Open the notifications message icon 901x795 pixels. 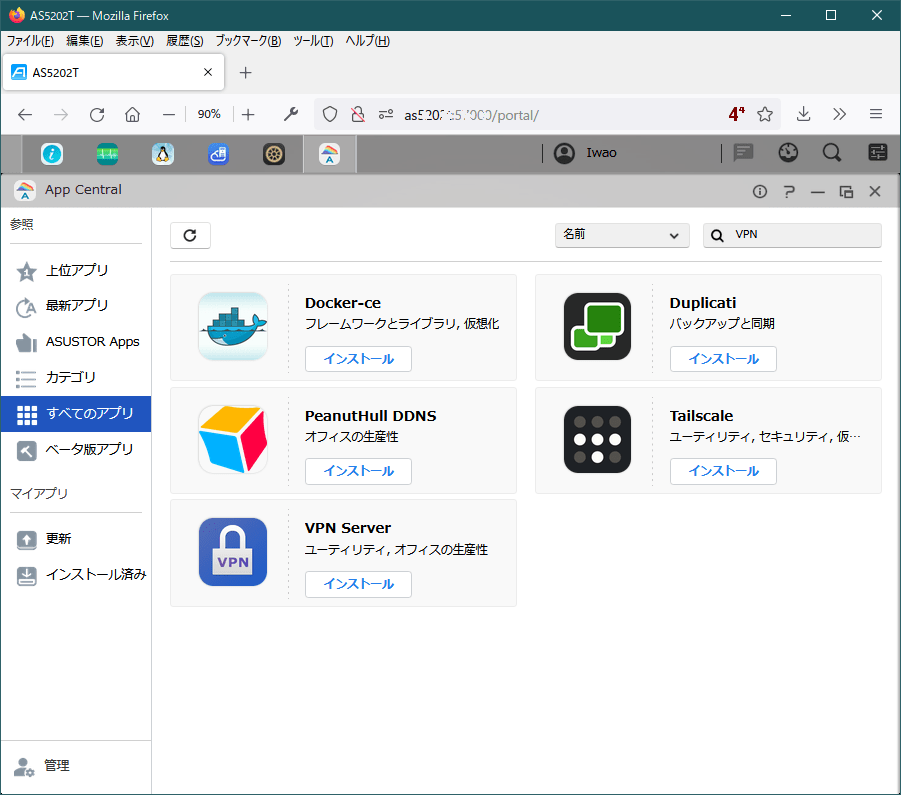[x=743, y=153]
